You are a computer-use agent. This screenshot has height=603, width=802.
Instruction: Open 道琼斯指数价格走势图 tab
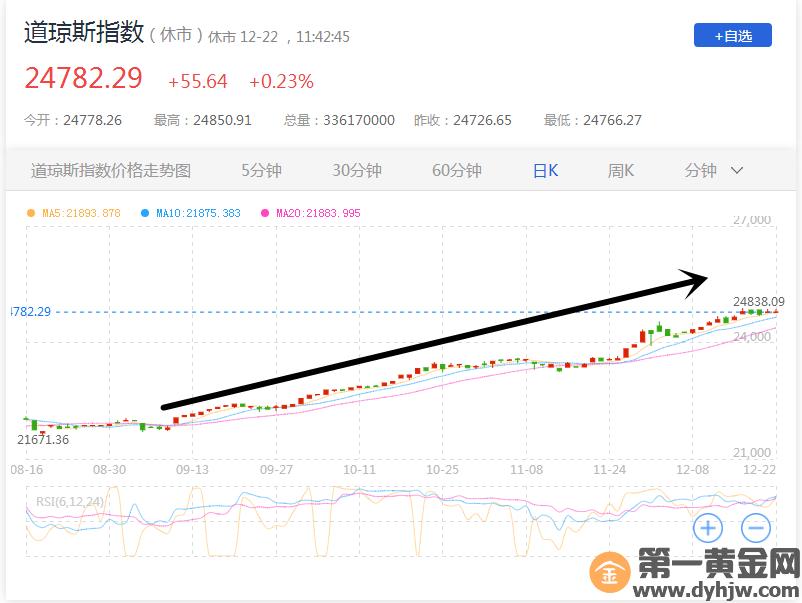pyautogui.click(x=111, y=171)
